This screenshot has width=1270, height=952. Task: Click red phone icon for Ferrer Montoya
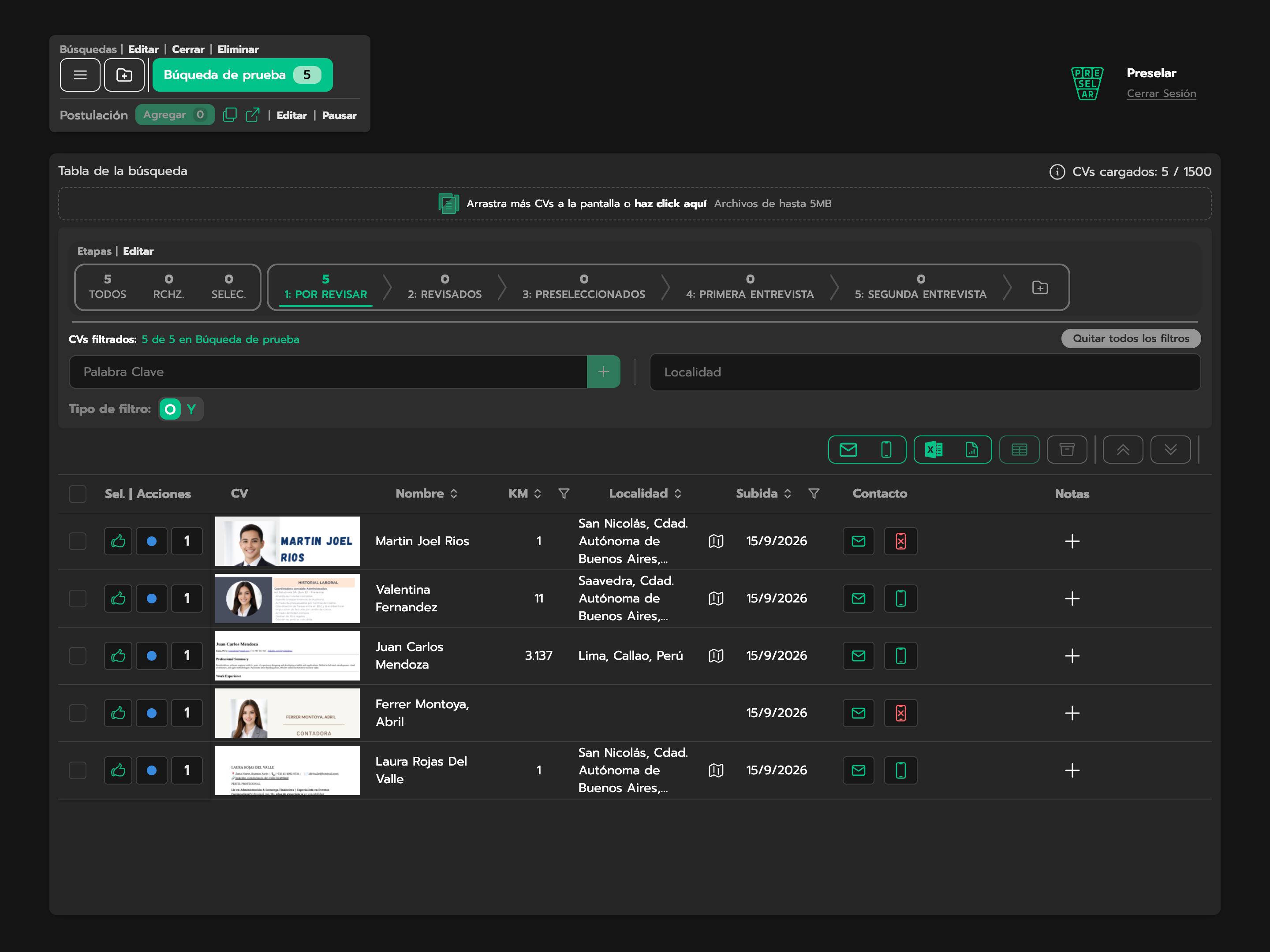click(900, 713)
